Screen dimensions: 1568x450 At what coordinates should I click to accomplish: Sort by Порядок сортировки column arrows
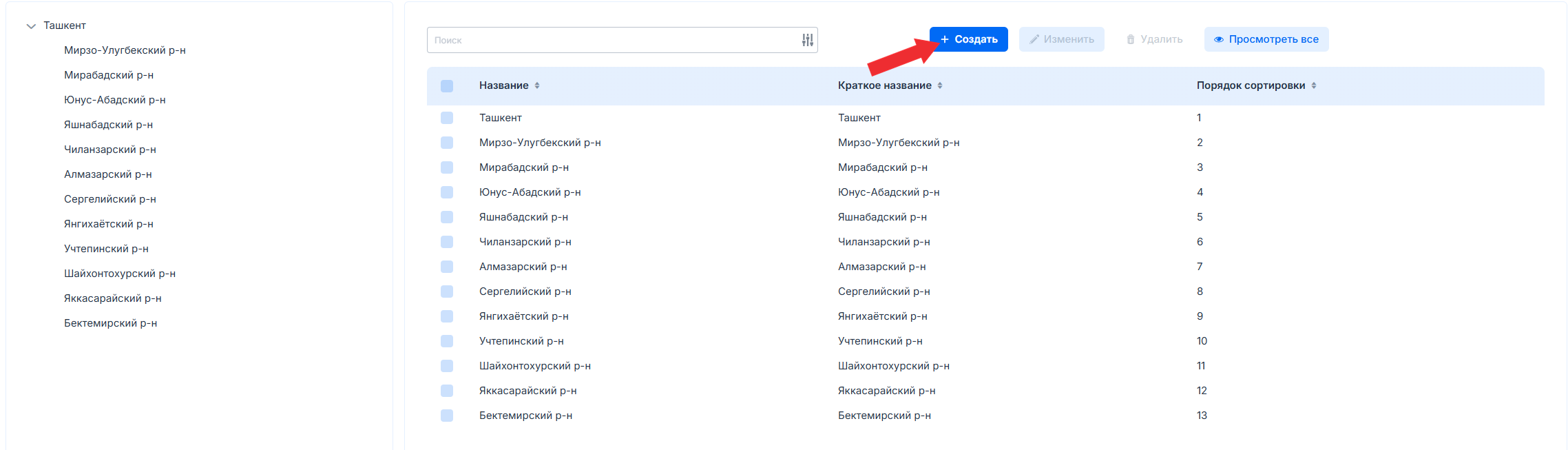point(1314,85)
